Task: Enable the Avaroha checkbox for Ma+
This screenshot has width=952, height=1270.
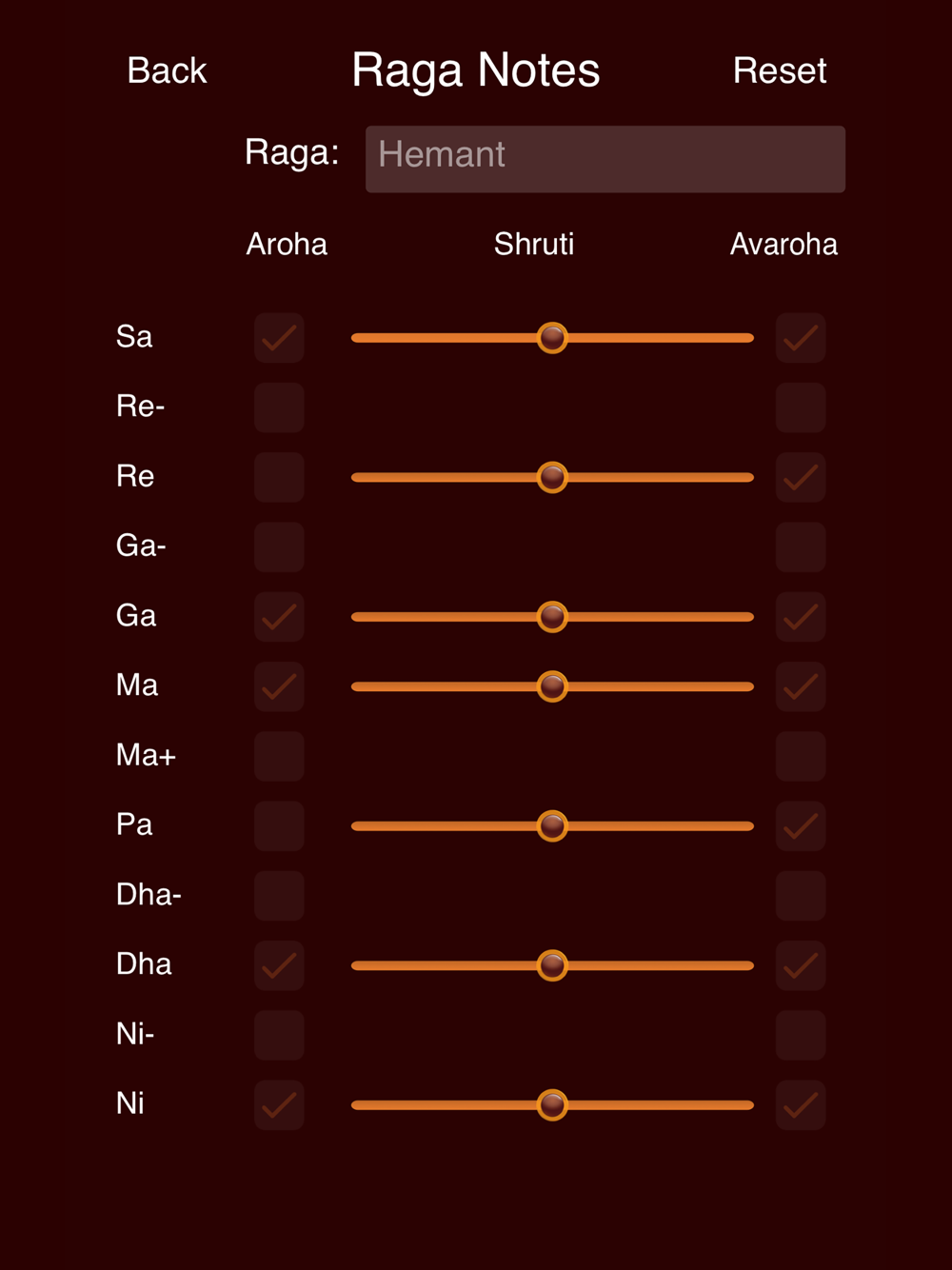Action: pyautogui.click(x=801, y=756)
